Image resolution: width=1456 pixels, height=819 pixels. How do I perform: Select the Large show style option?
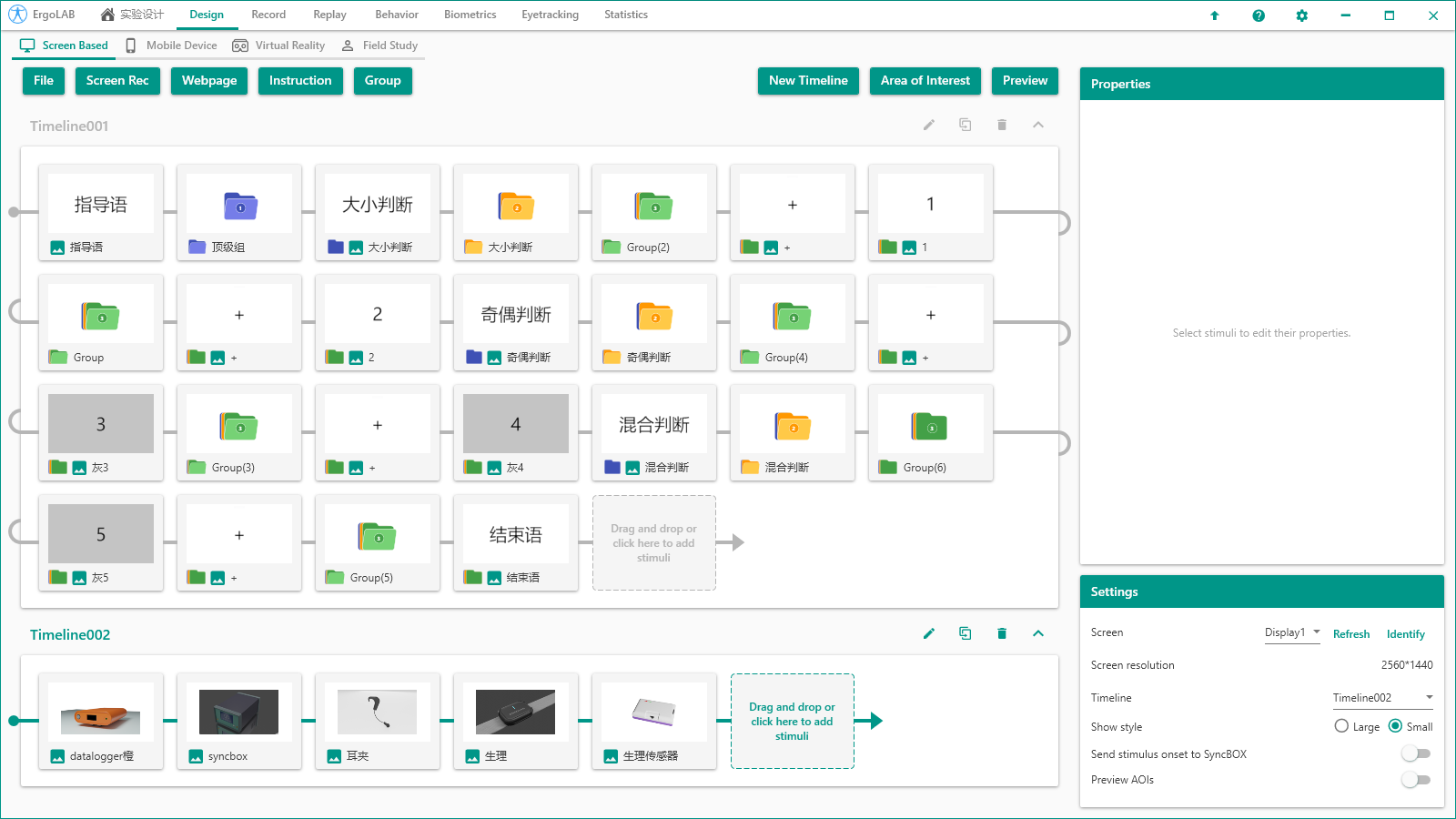(x=1342, y=726)
